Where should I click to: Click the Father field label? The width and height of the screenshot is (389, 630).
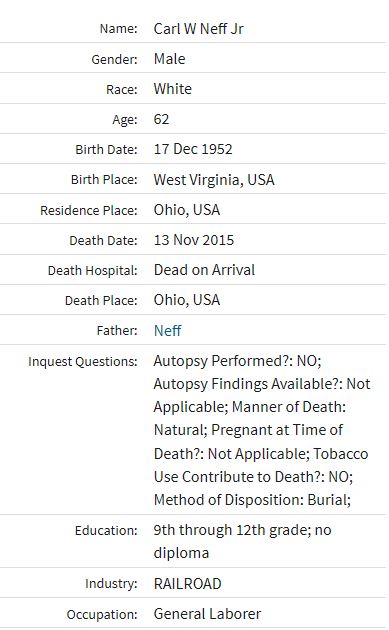coord(117,330)
